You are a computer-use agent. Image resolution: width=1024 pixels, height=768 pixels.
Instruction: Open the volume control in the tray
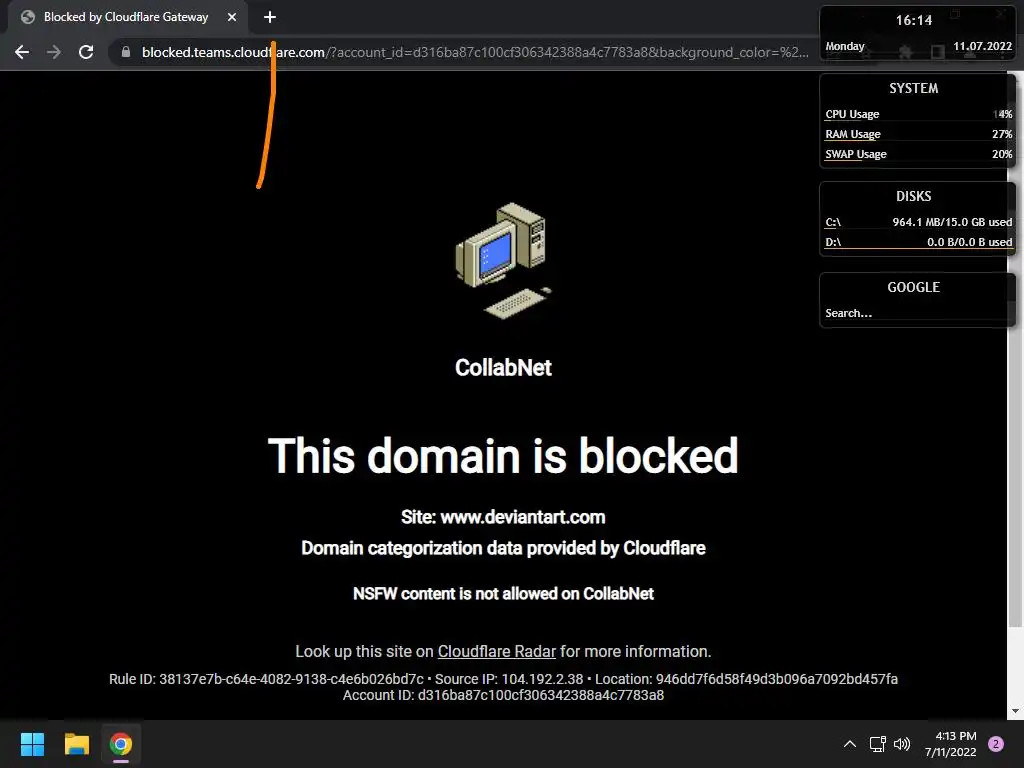(902, 744)
